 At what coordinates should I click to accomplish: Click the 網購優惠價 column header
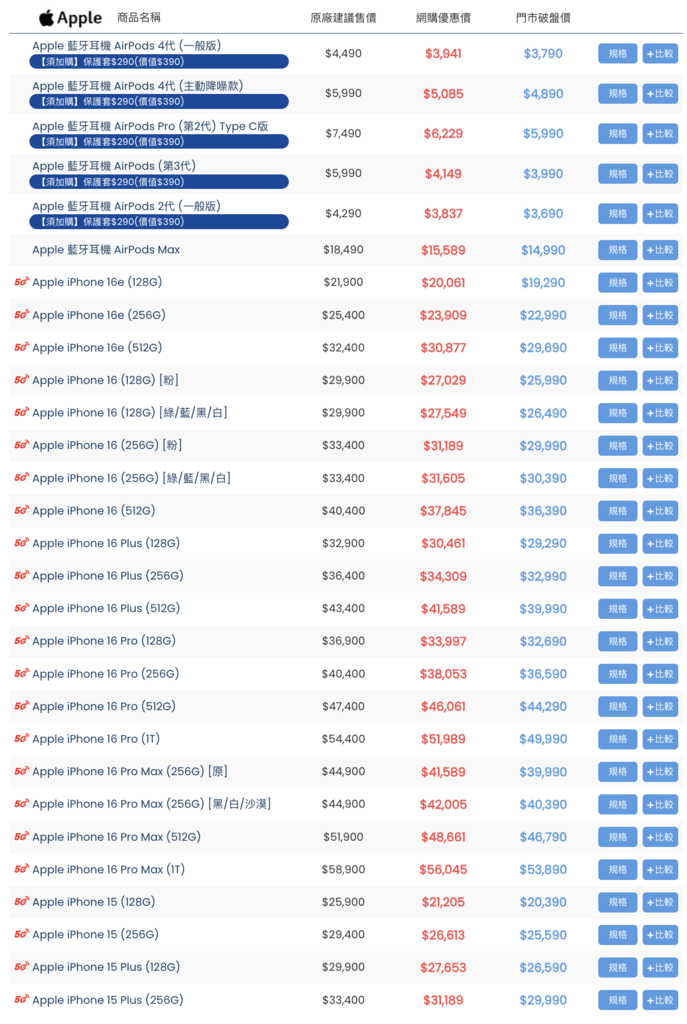(x=443, y=18)
